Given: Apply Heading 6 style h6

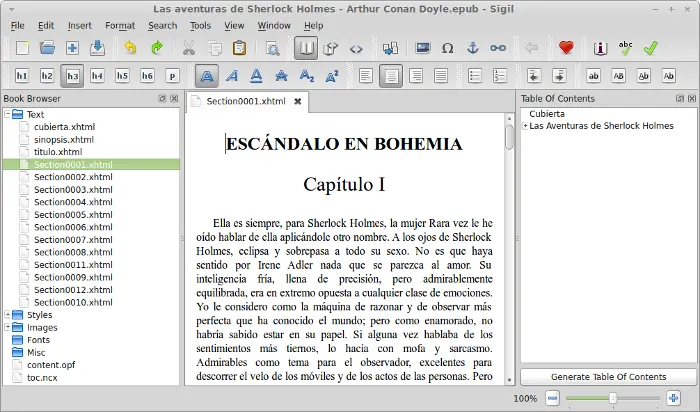Looking at the screenshot, I should coord(147,76).
